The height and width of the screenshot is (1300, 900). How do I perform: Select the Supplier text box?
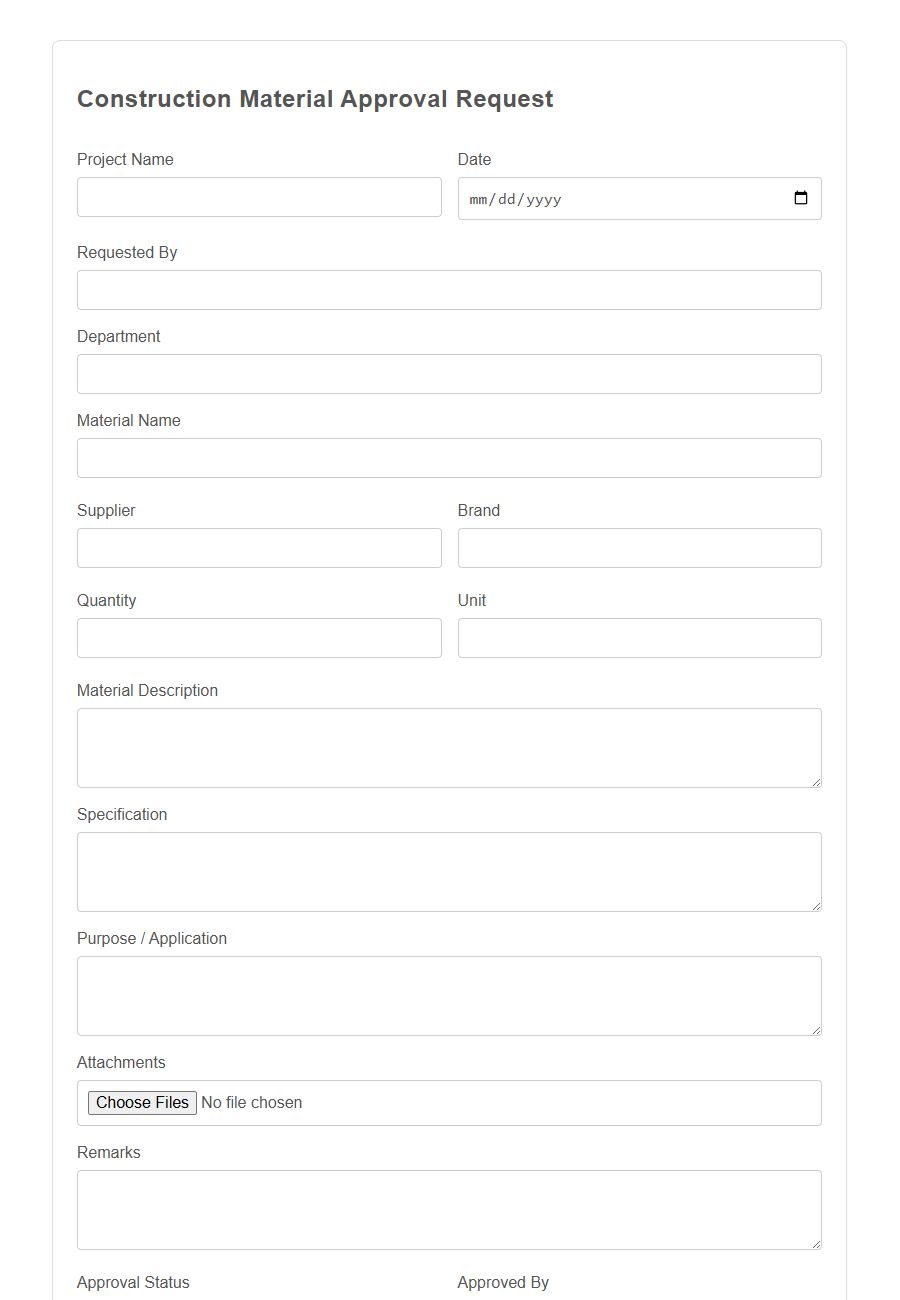pyautogui.click(x=259, y=547)
